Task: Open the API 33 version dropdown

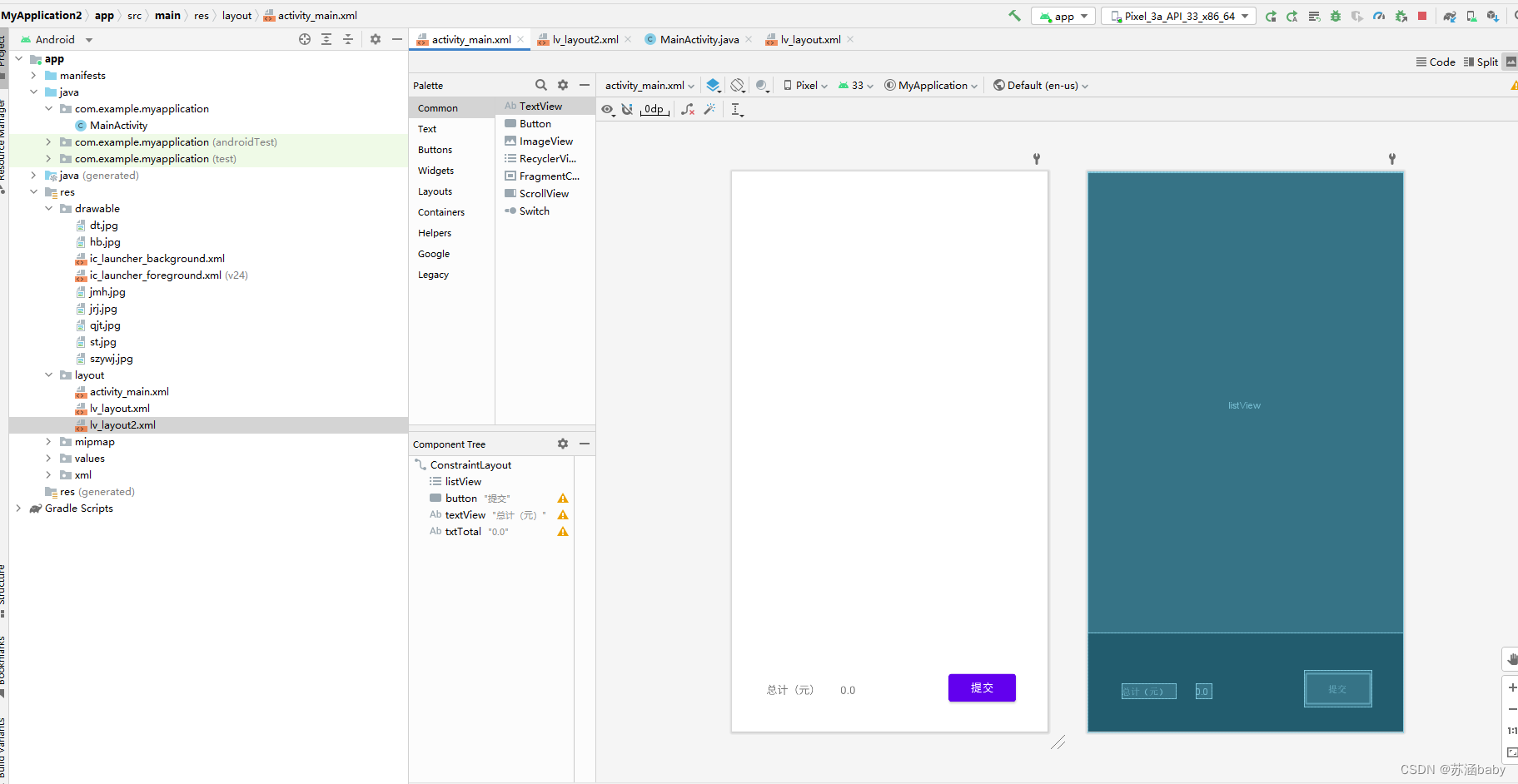Action: coord(855,85)
